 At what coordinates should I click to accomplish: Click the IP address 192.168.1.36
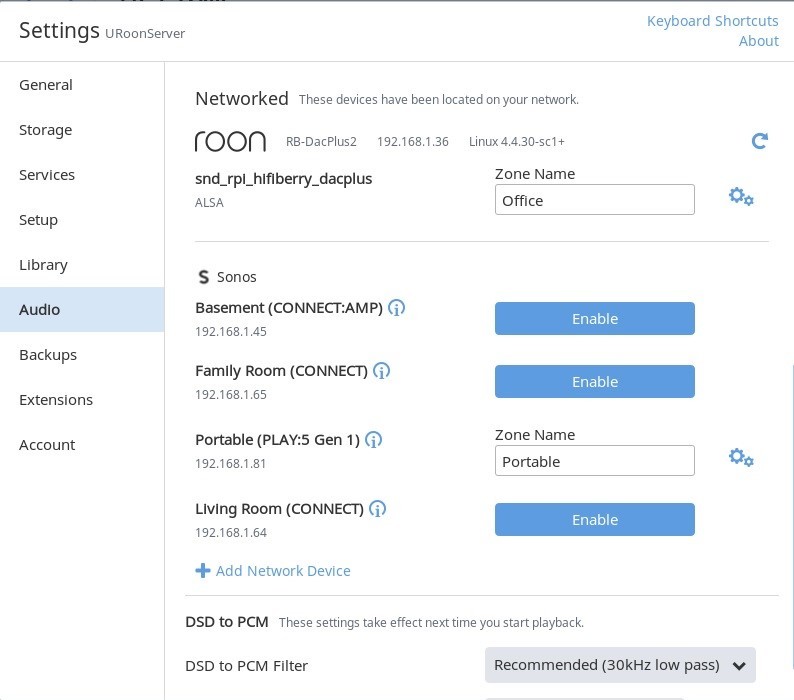[x=413, y=141]
